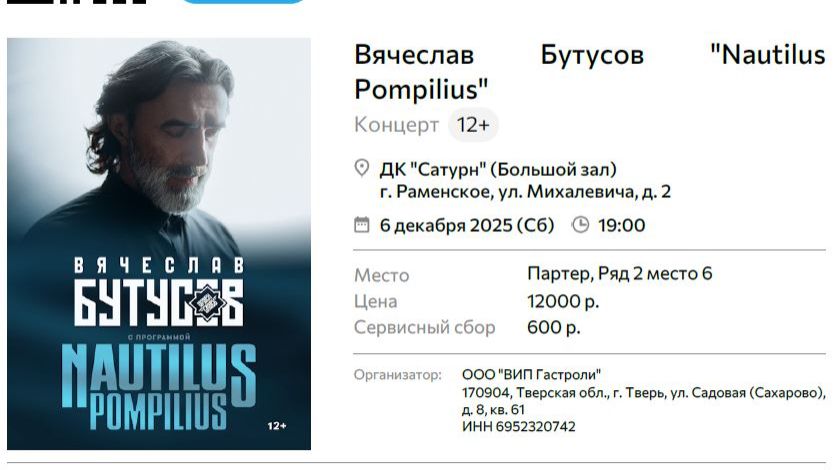Click the date 6 декабря 2025 (Сб)
Screen dimensions: 837x470
467,225
